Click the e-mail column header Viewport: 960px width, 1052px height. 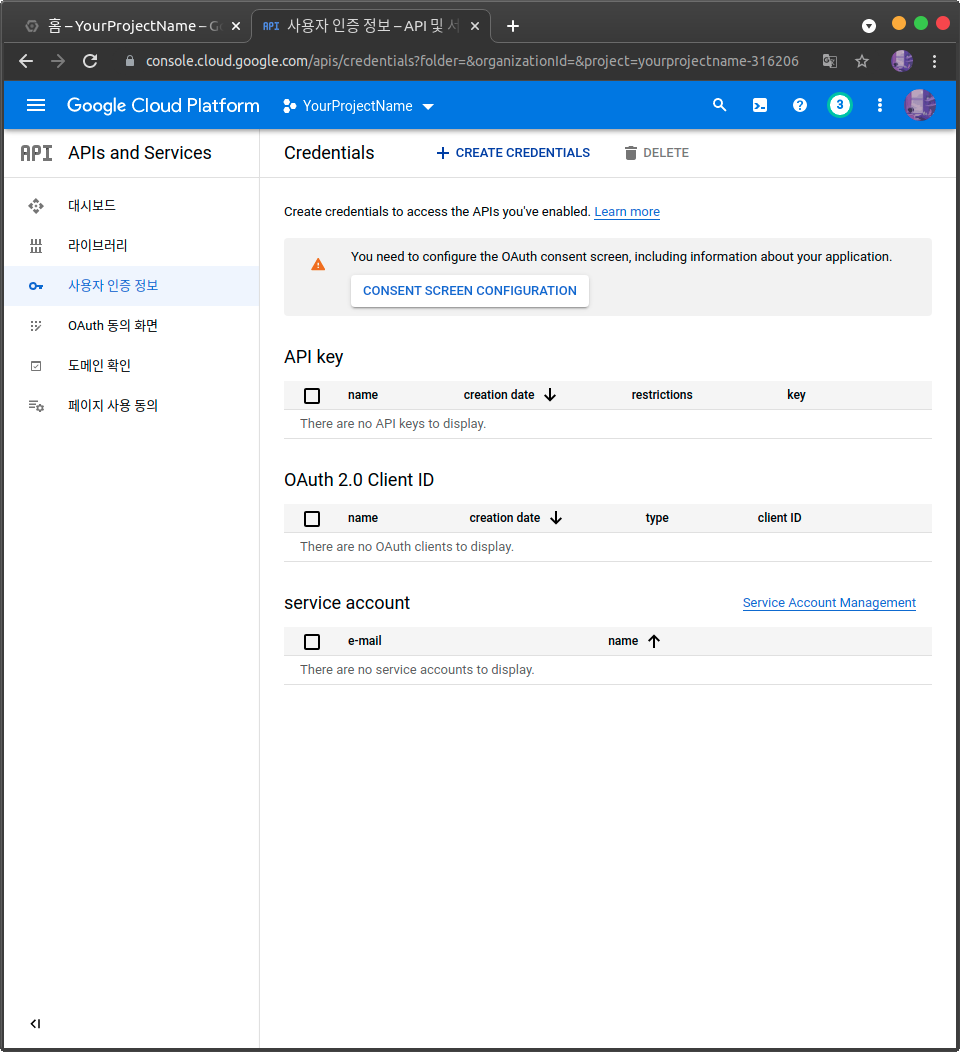coord(364,641)
